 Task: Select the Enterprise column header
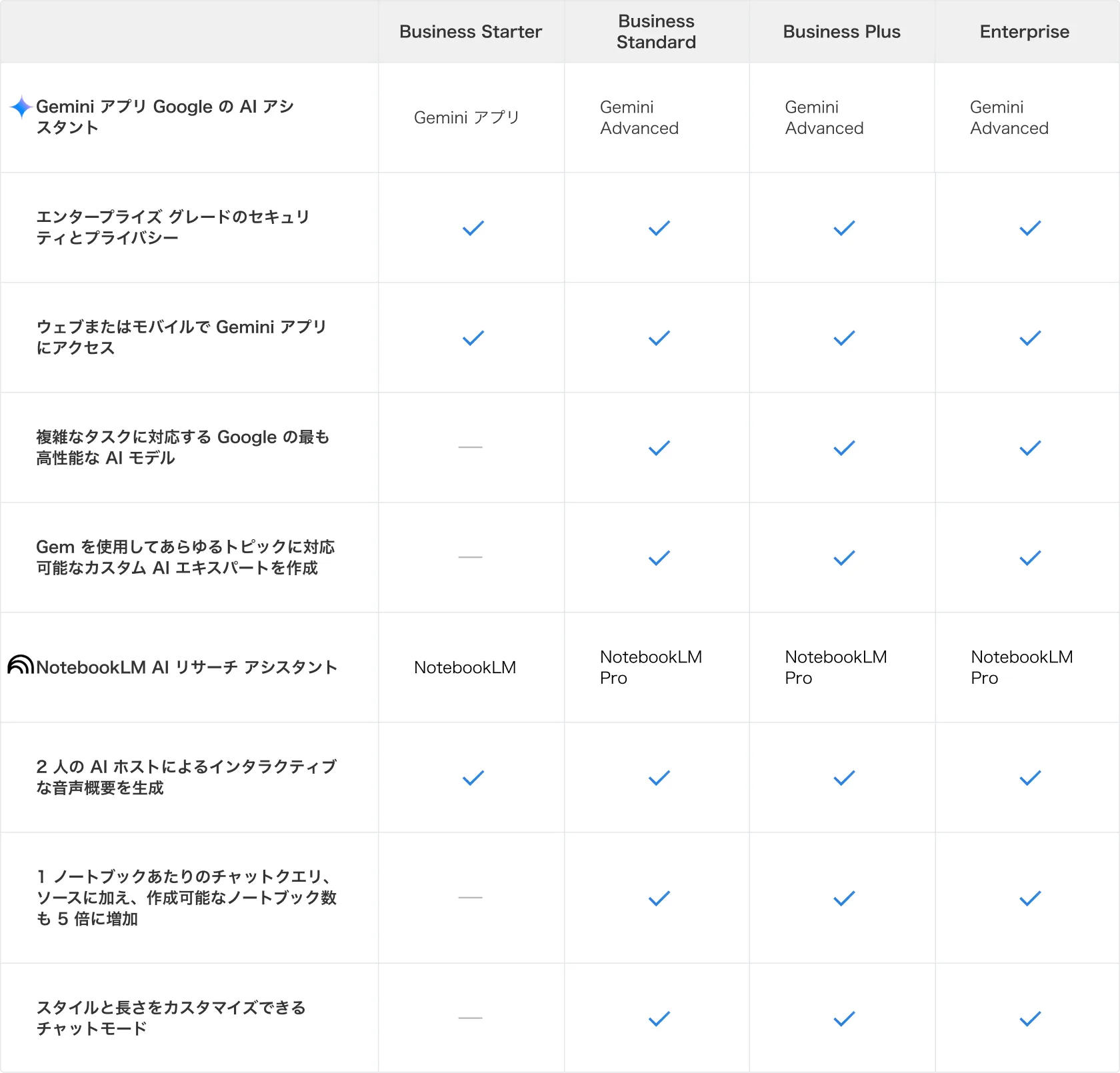pyautogui.click(x=1024, y=32)
